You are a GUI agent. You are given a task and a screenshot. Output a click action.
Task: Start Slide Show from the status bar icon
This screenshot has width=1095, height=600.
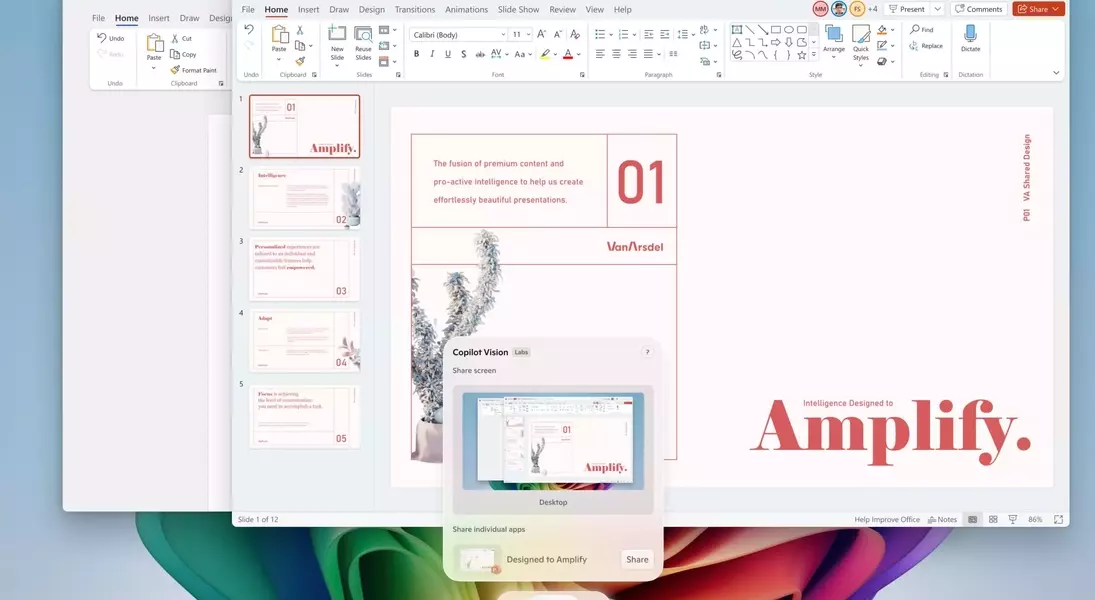(1014, 519)
